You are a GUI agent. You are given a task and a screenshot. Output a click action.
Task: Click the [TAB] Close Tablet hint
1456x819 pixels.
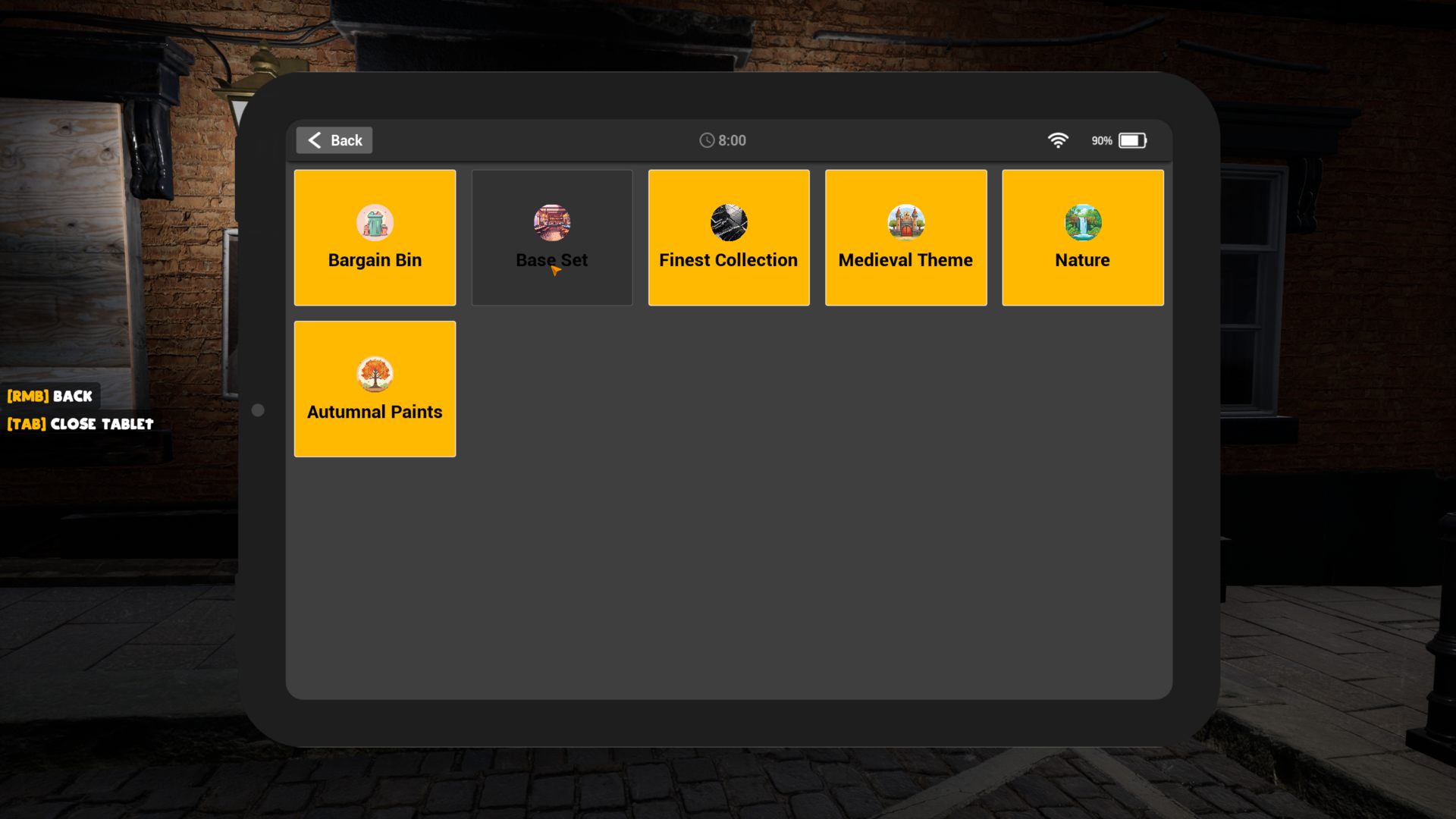point(80,424)
